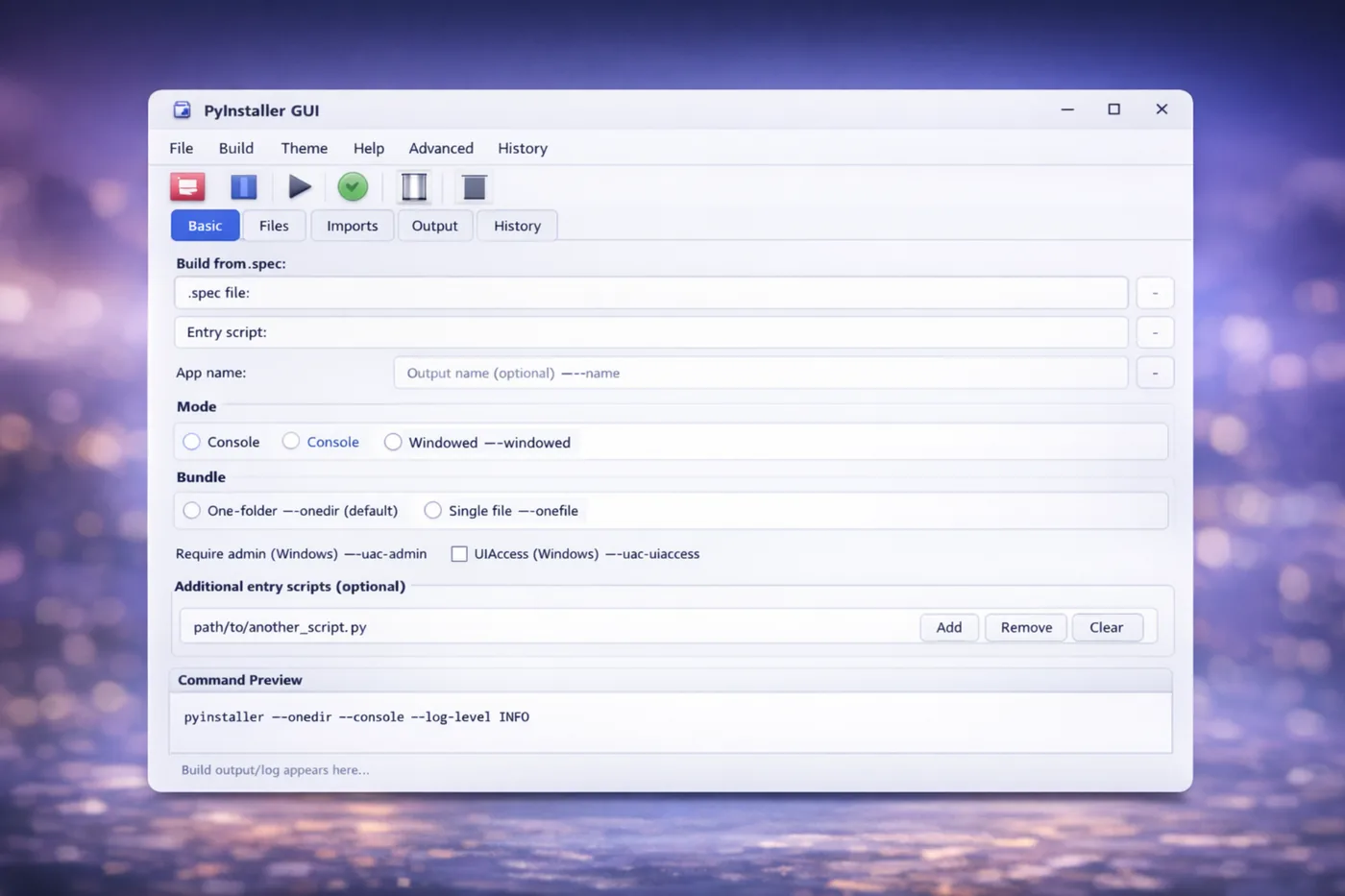The height and width of the screenshot is (896, 1345).
Task: Click the dash button beside the .spec file field
Action: coord(1155,292)
